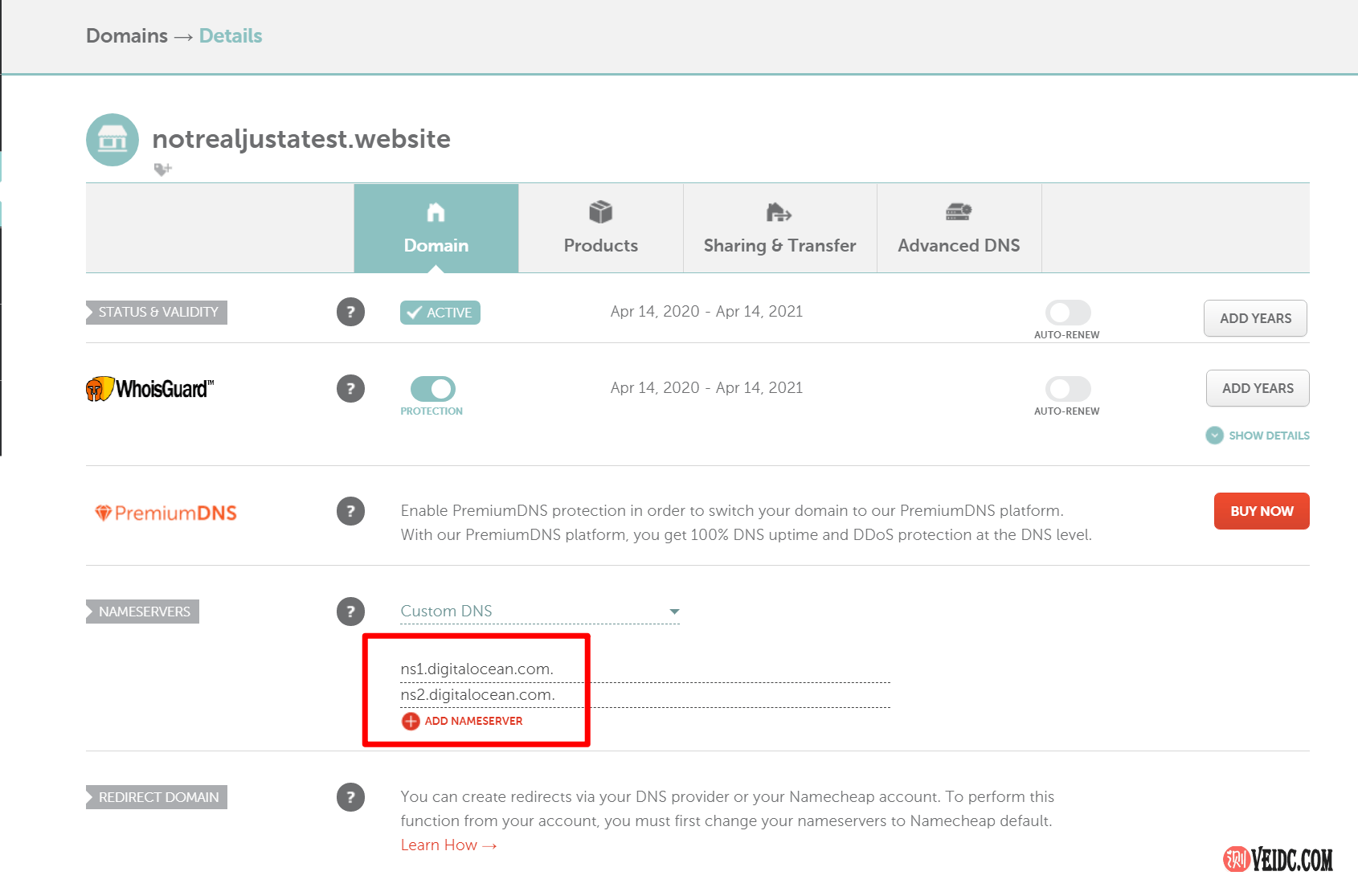Click Buy Now for PremiumDNS

pos(1262,511)
